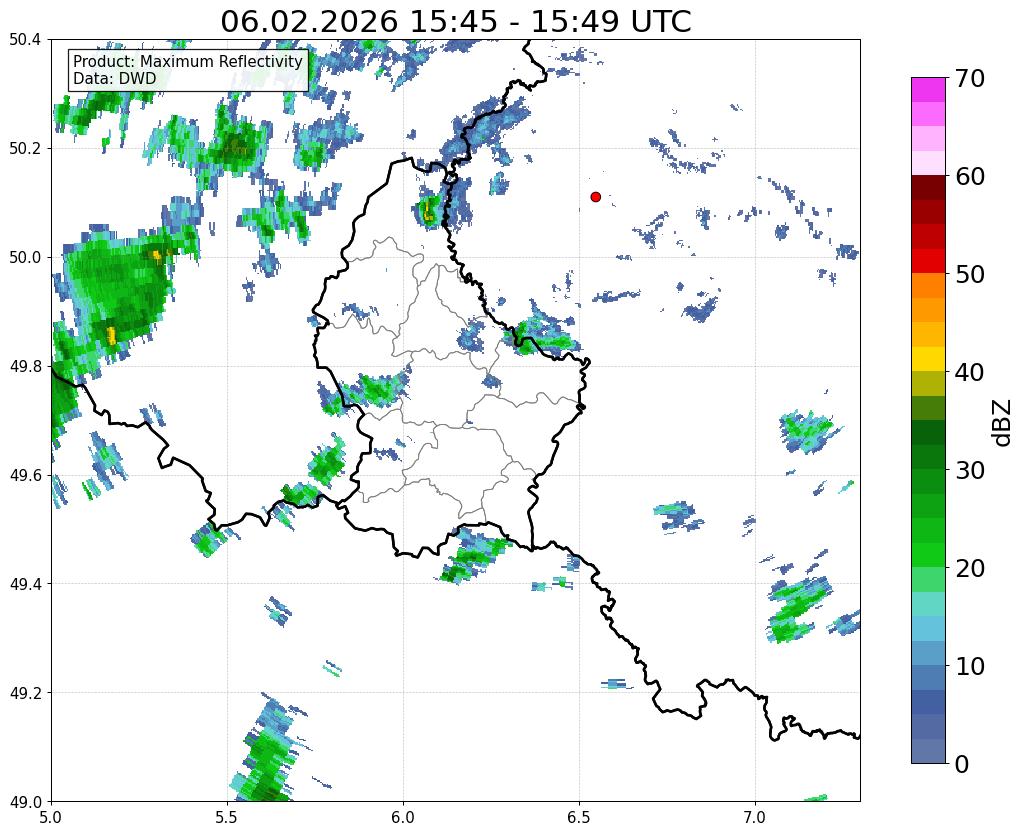Click the latitude axis label 50.4

coord(25,40)
